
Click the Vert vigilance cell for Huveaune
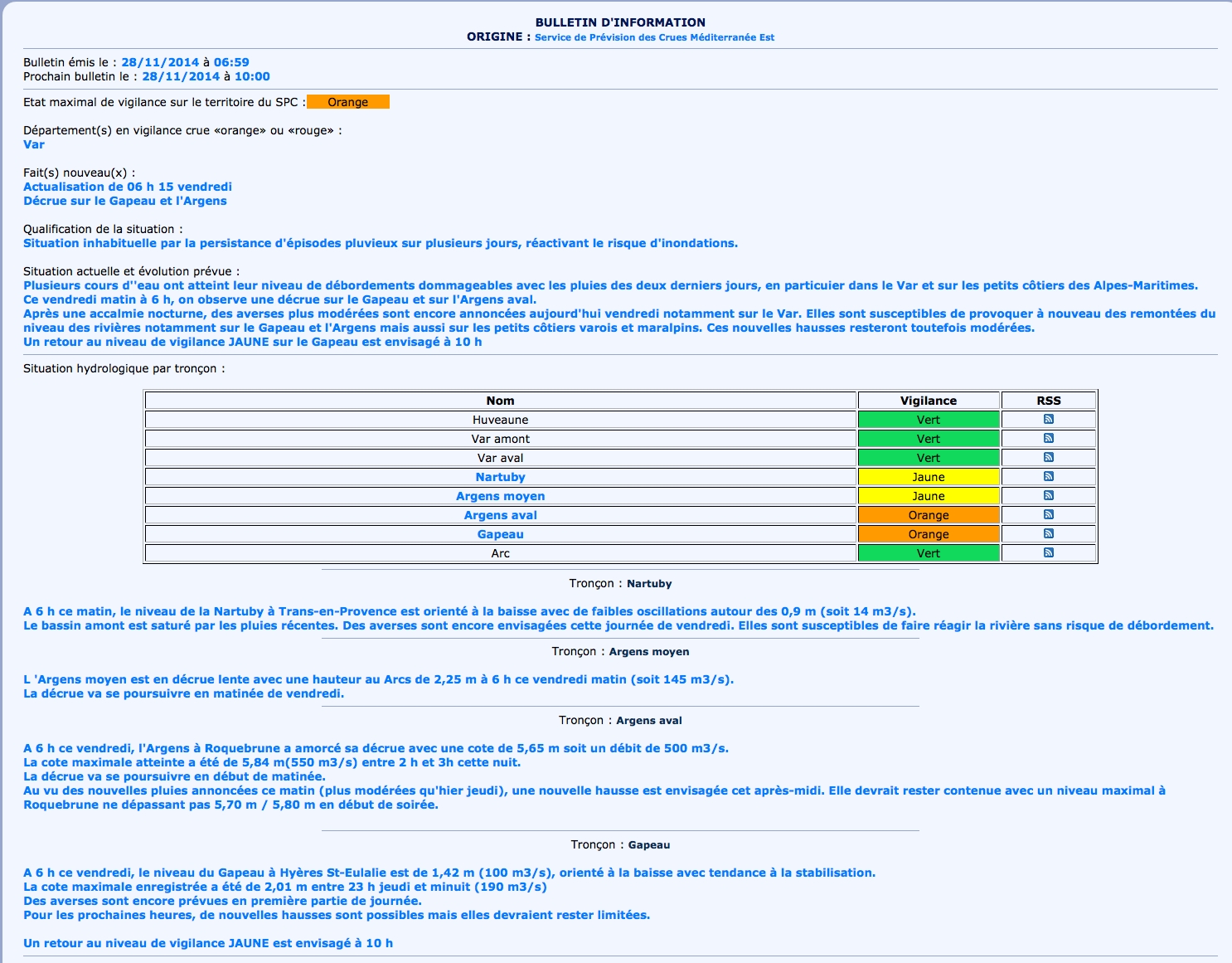(x=929, y=420)
